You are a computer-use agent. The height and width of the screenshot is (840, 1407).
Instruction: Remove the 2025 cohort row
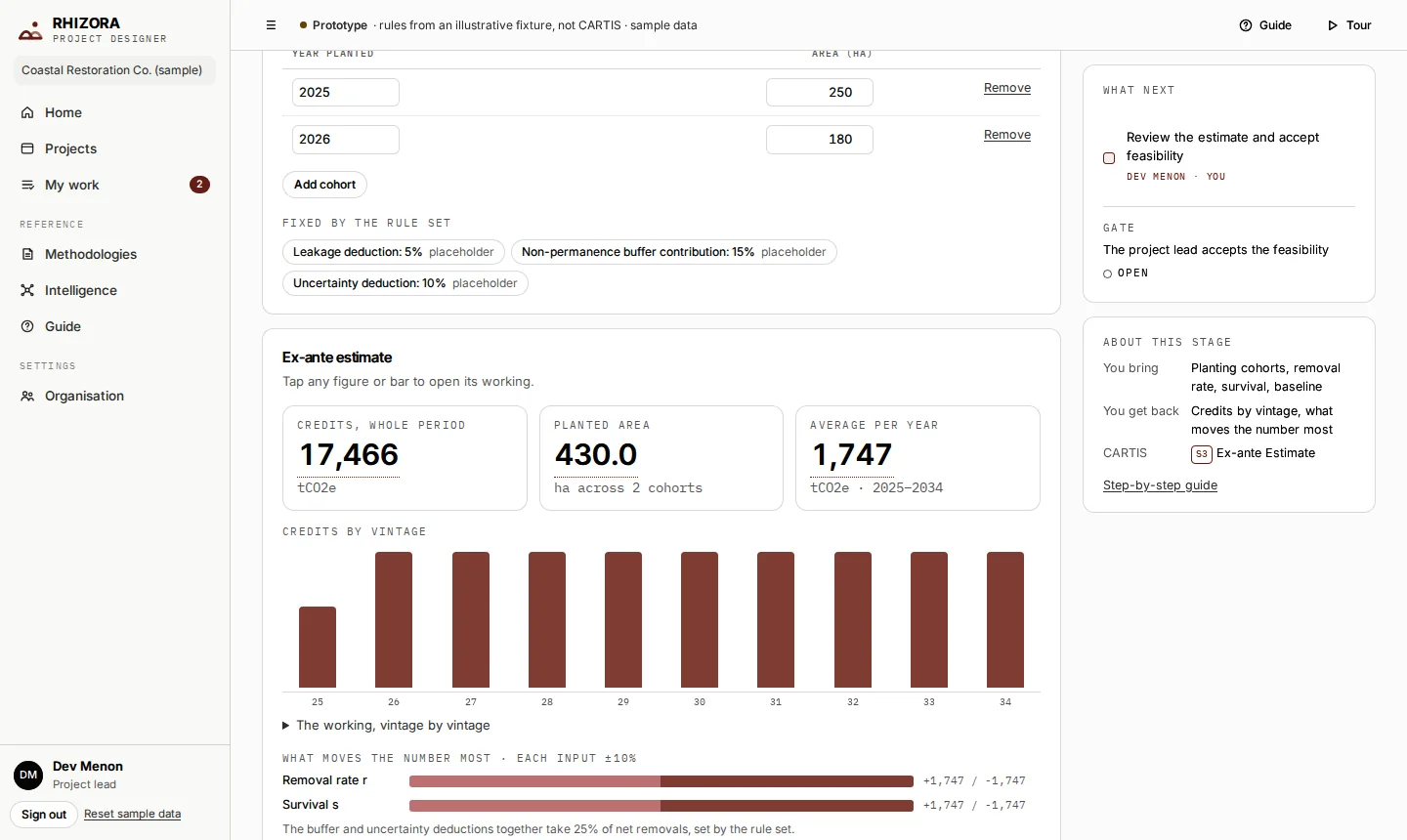[1007, 88]
